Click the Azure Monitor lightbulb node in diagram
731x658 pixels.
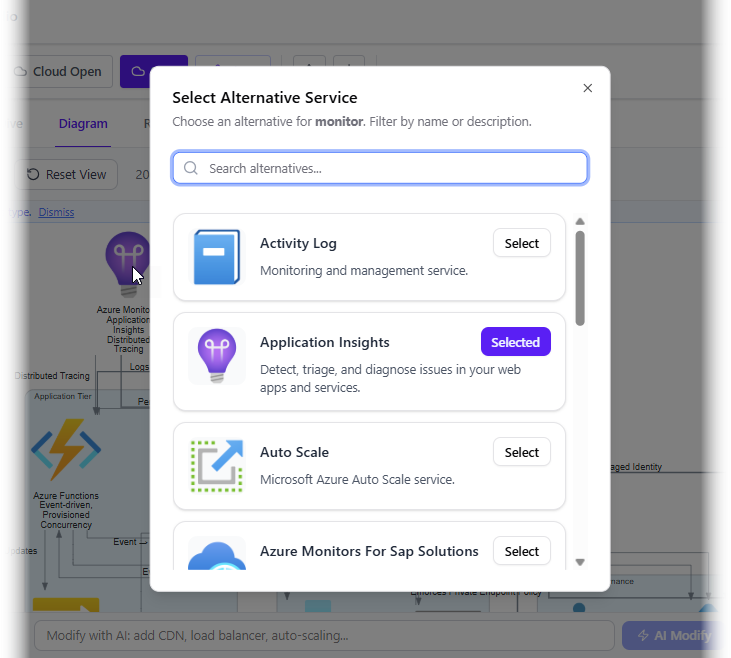click(126, 262)
